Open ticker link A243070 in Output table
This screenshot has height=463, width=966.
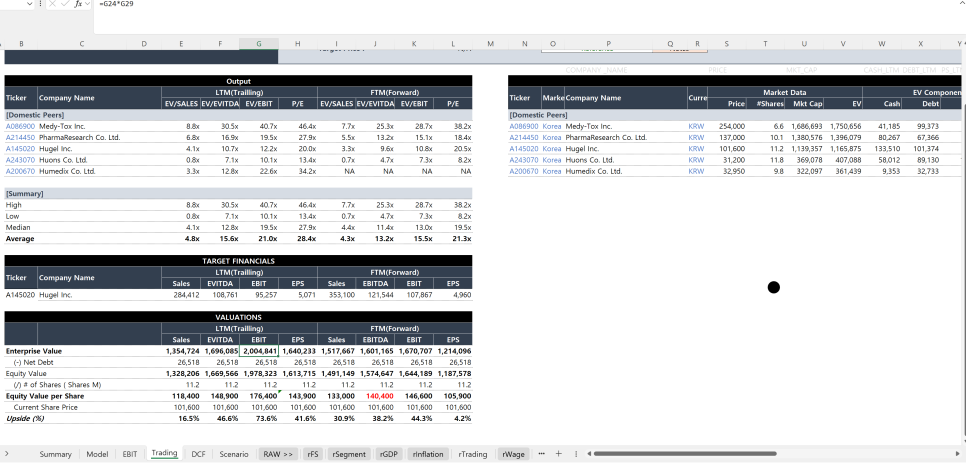19,160
